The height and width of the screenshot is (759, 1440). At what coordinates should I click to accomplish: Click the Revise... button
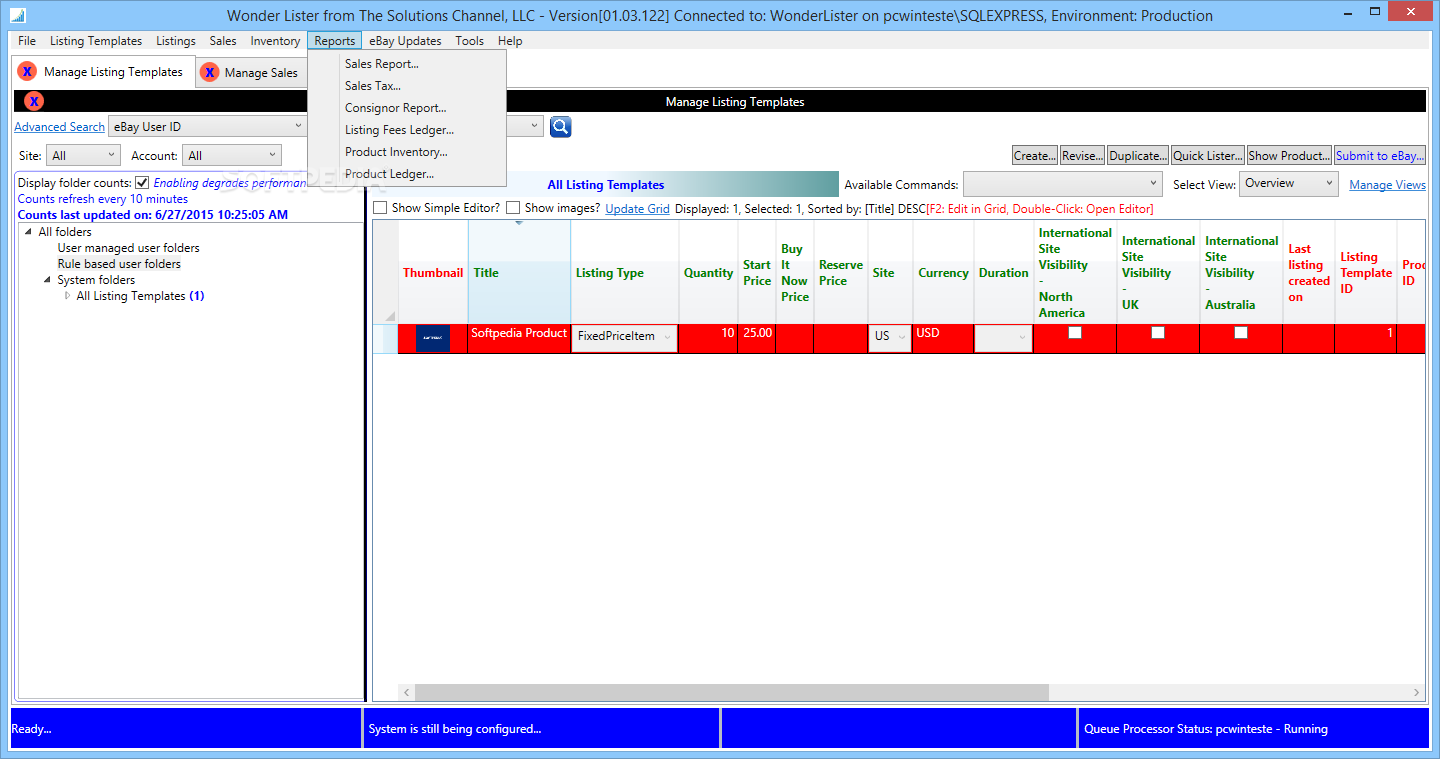[1082, 156]
